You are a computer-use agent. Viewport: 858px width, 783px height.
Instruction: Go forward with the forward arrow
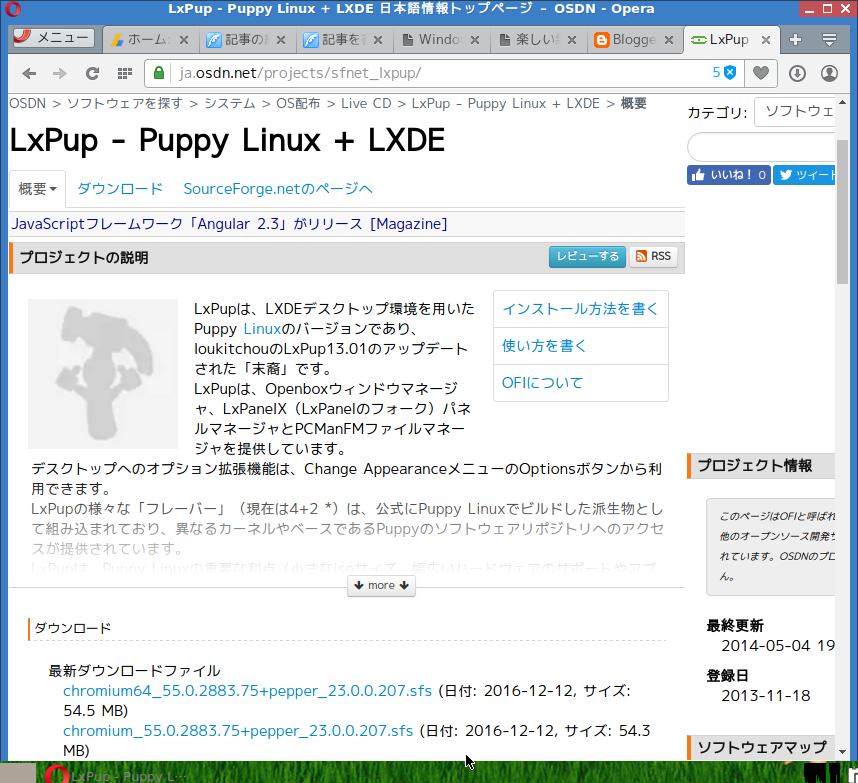pyautogui.click(x=60, y=73)
